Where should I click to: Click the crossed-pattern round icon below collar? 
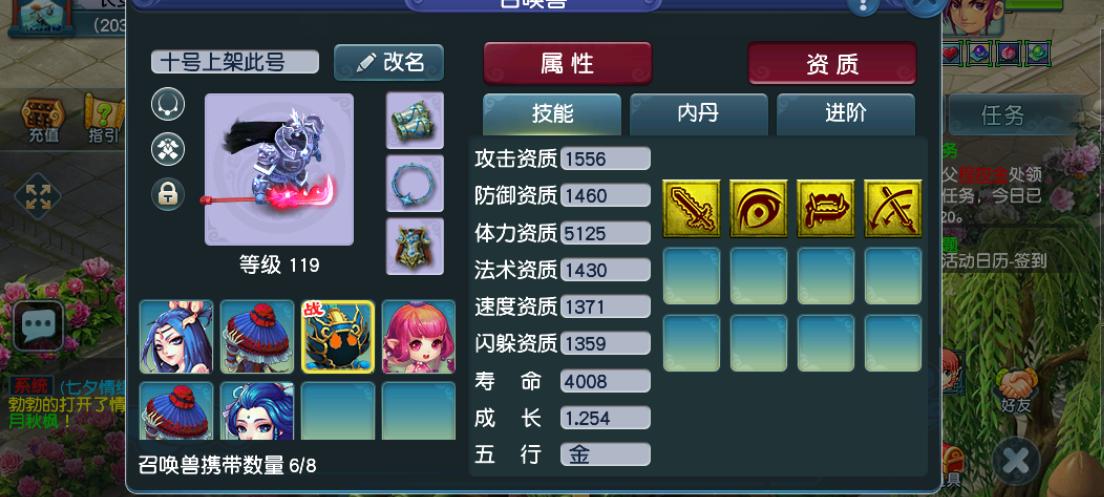coord(168,149)
